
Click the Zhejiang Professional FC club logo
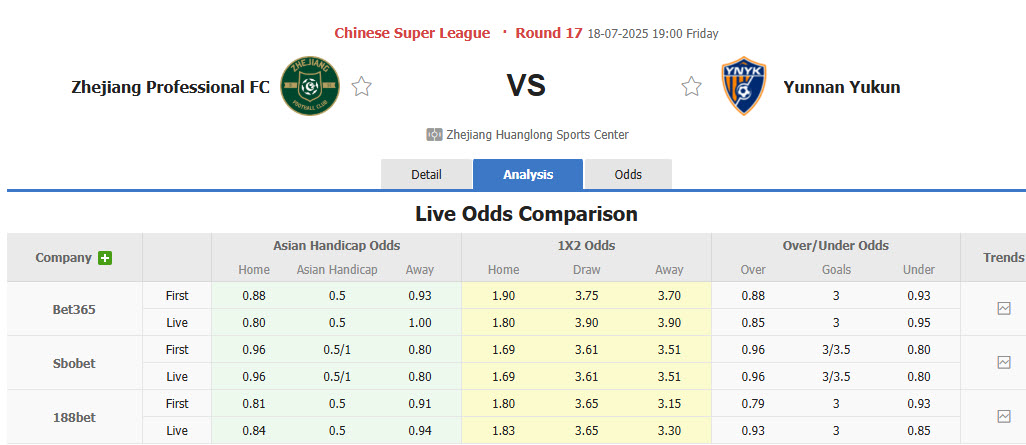click(309, 86)
